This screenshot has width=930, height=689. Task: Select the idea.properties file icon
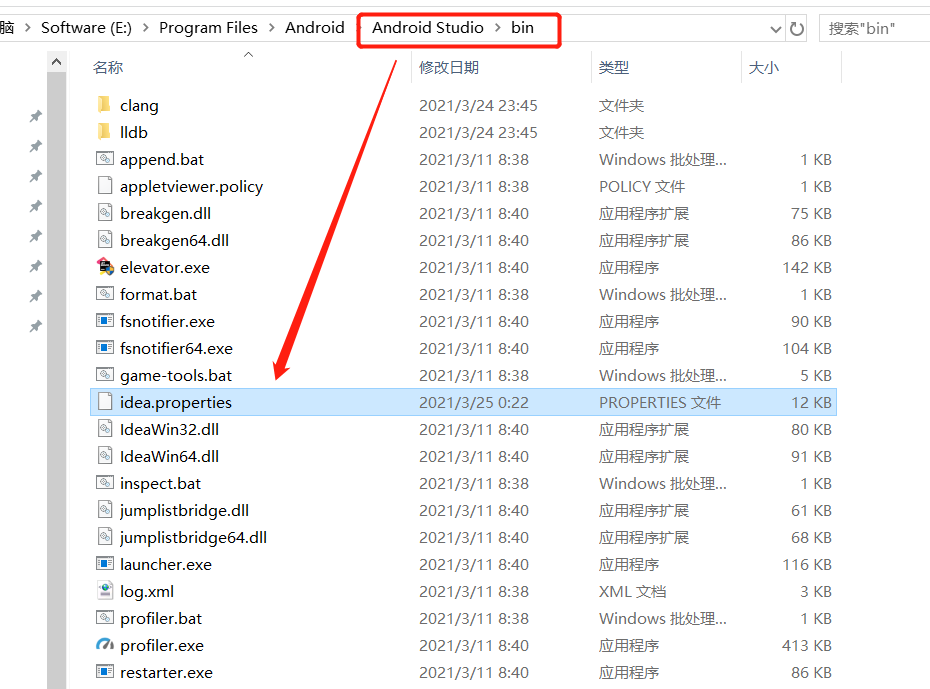pos(104,401)
